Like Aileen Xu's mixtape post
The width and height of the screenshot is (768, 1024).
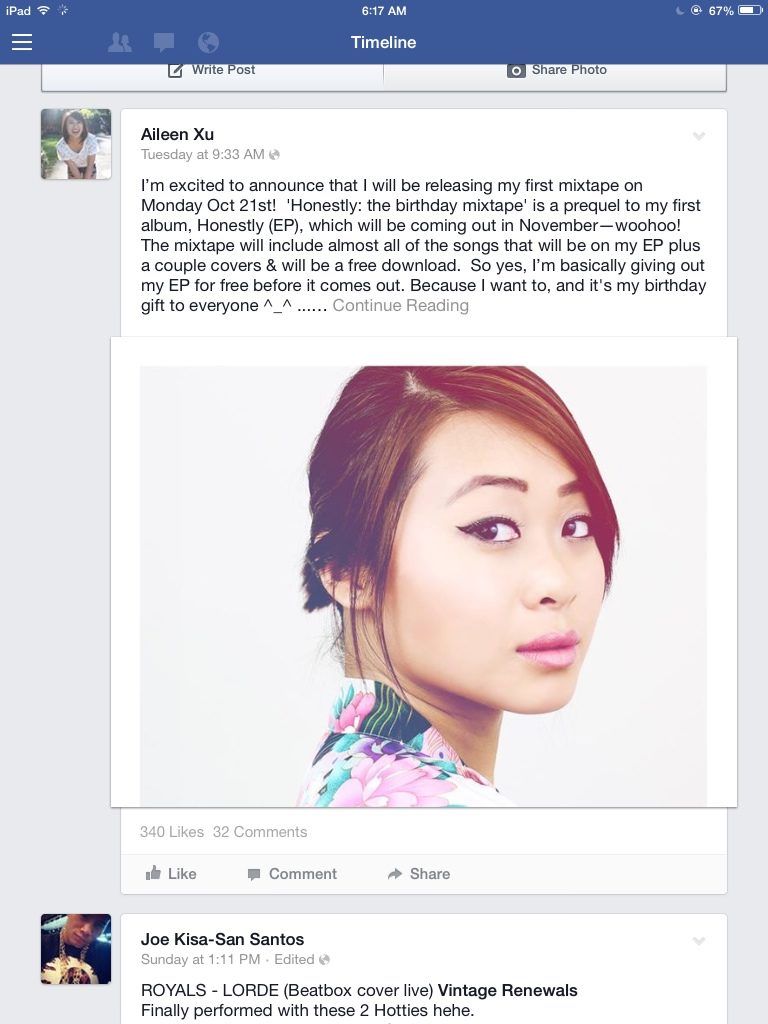(171, 874)
